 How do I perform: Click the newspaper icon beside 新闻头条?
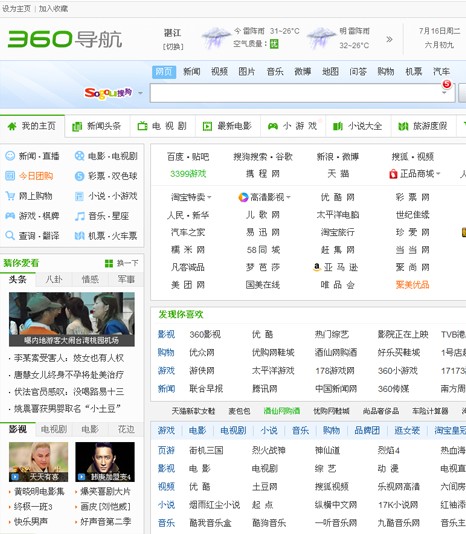(77, 127)
